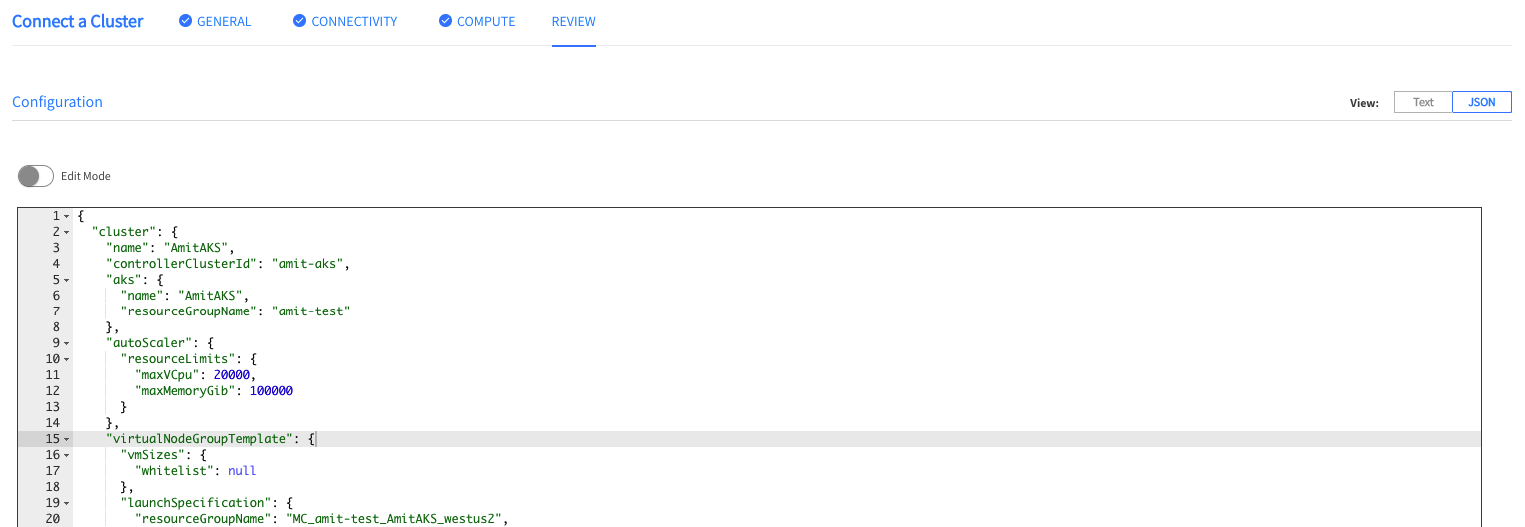The height and width of the screenshot is (527, 1525).
Task: Toggle the Edit Mode switch
Action: 35,176
